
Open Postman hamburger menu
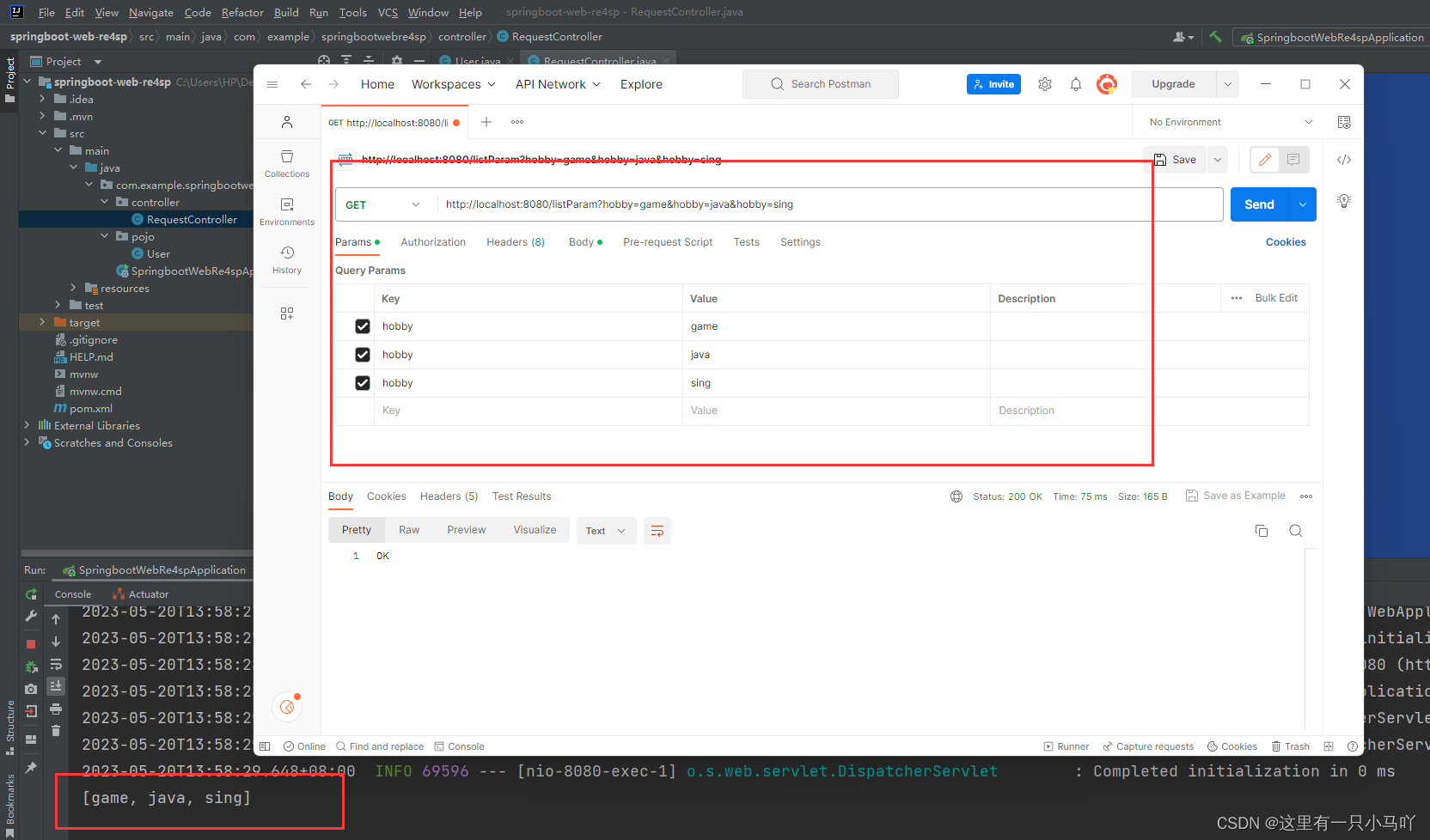[x=272, y=84]
